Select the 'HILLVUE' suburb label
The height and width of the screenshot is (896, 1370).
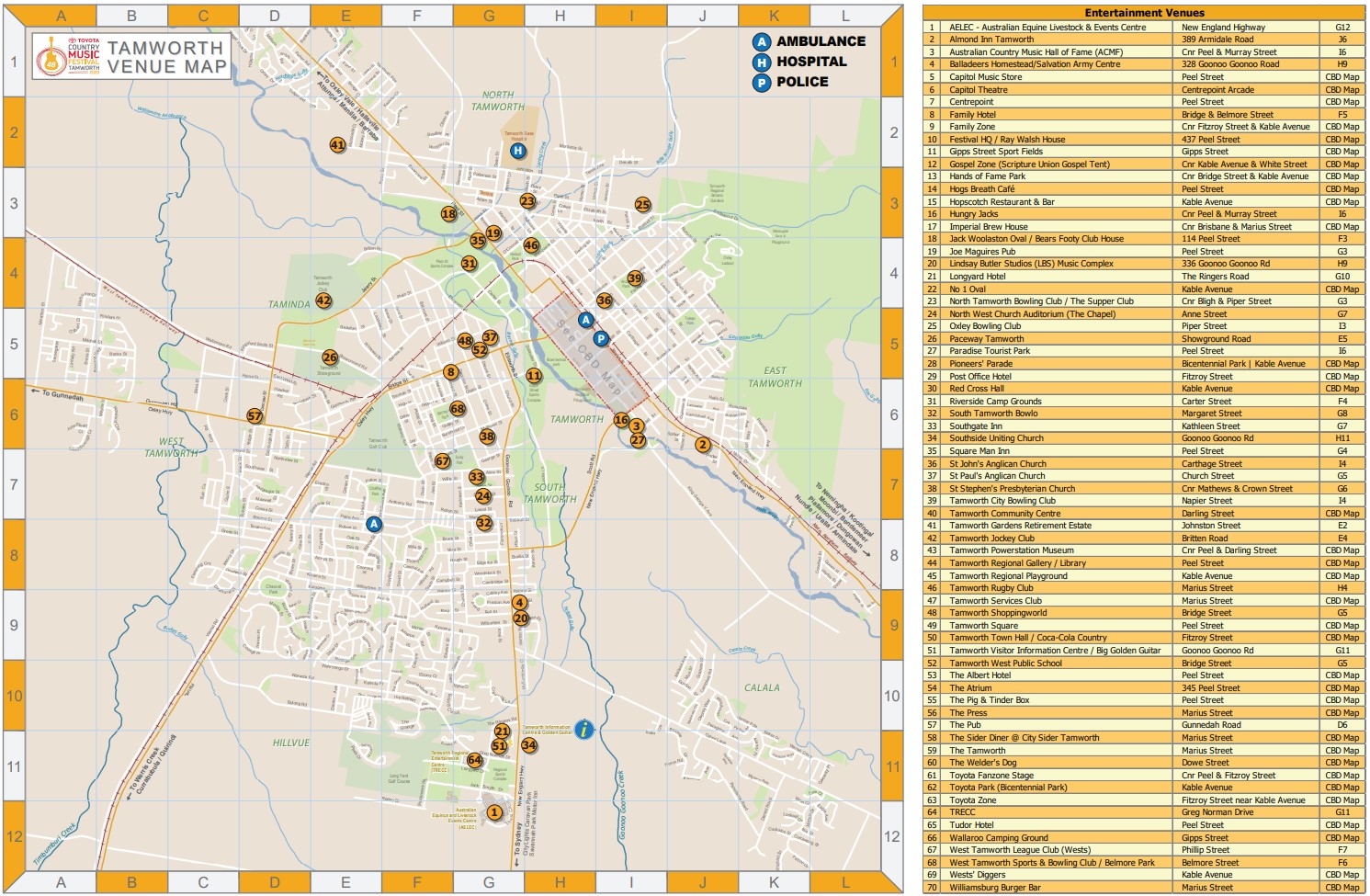click(x=291, y=743)
